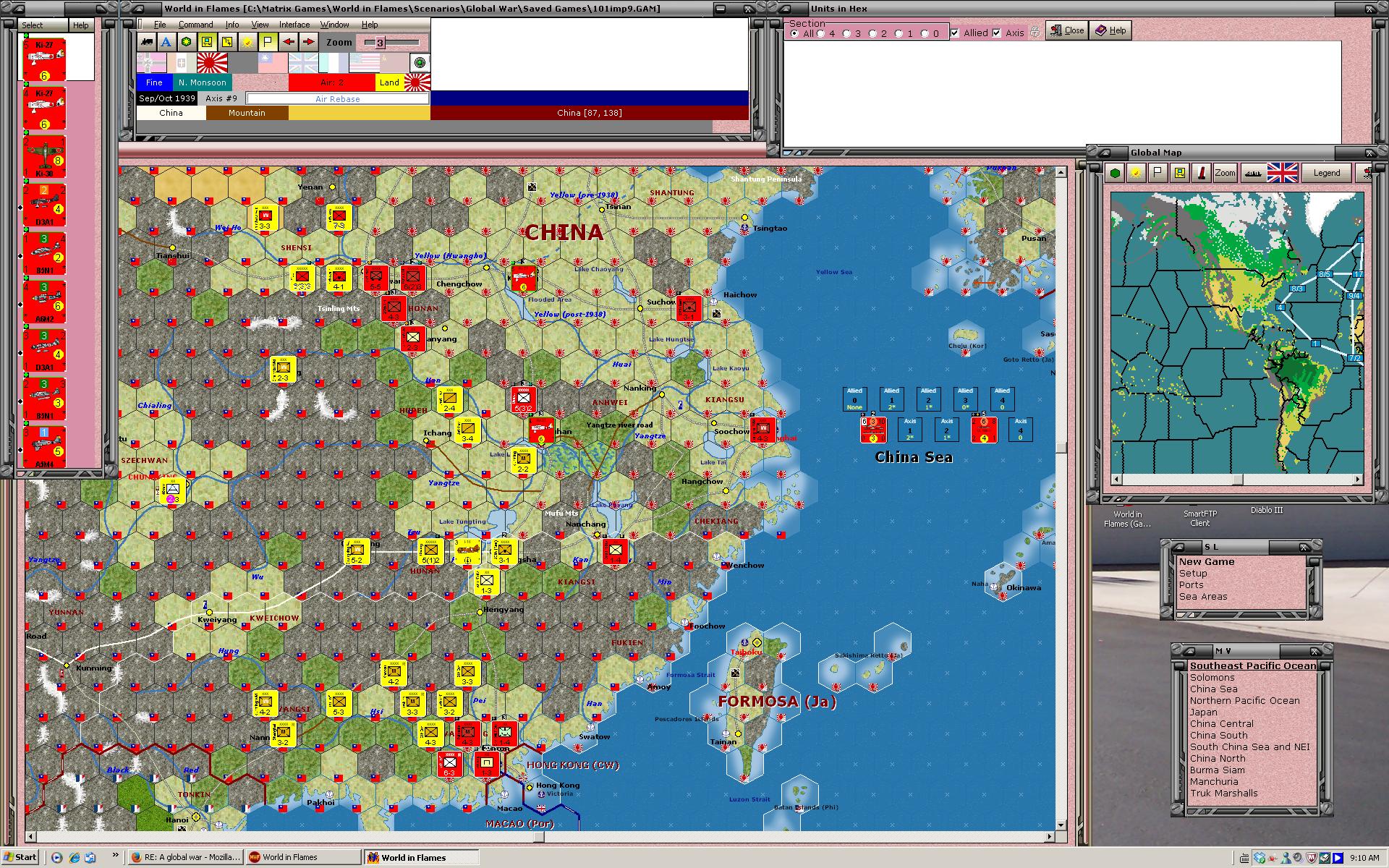
Task: Click the Union Jack flag in Global Map
Action: click(1283, 173)
